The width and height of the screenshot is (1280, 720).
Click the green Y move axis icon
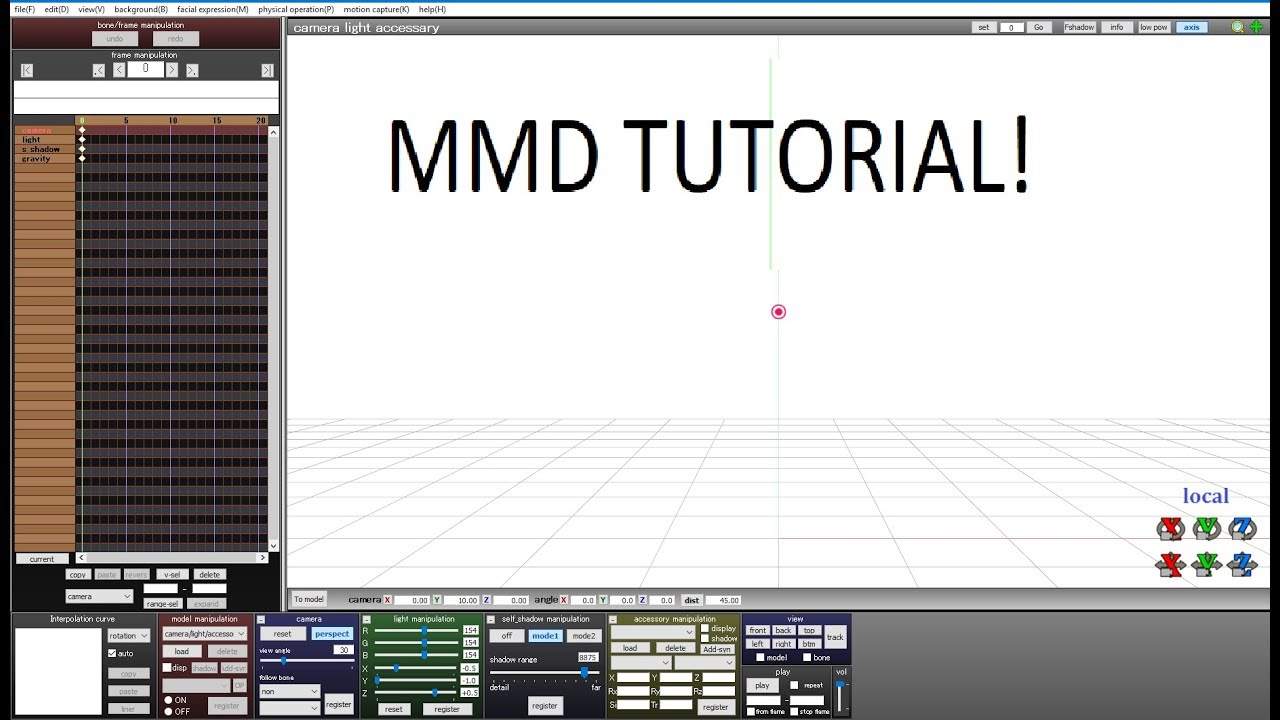[x=1207, y=565]
